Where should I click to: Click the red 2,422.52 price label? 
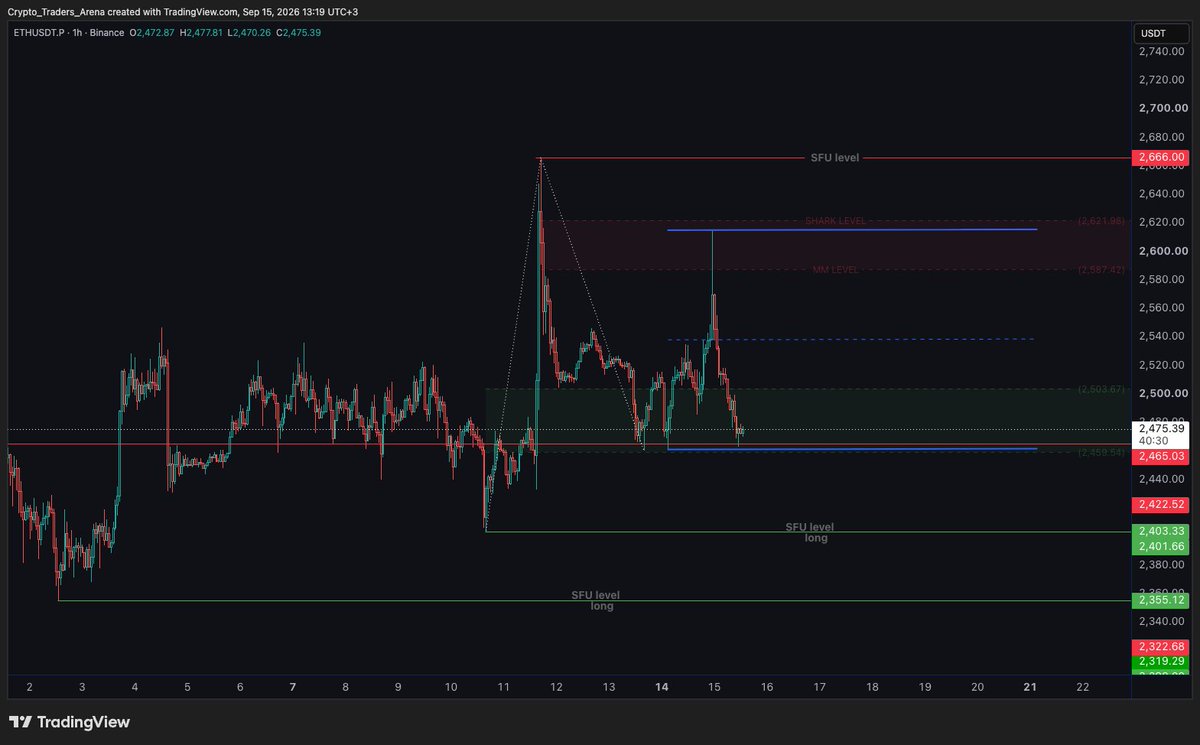1161,504
